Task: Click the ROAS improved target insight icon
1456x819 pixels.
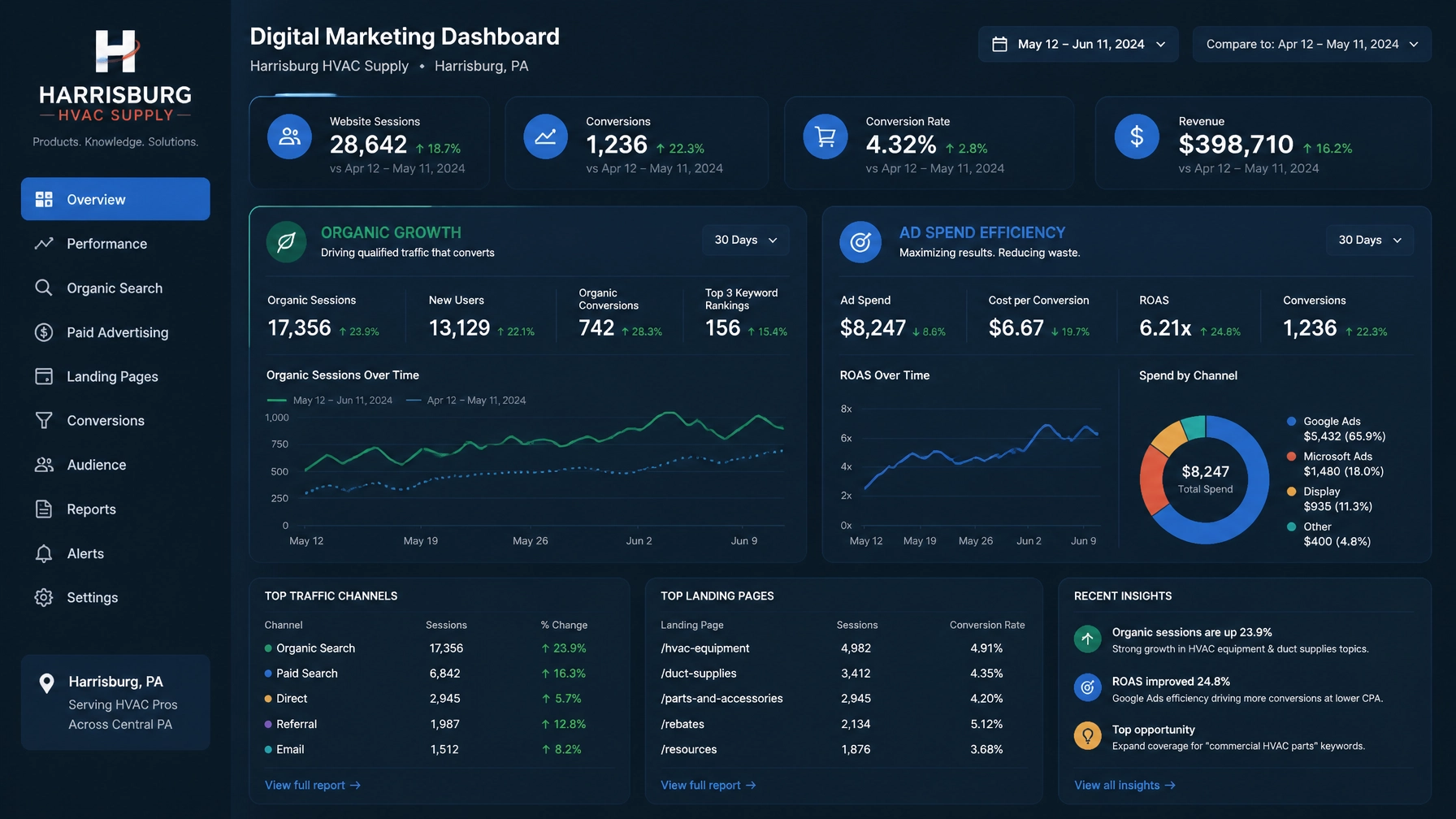Action: [x=1087, y=687]
